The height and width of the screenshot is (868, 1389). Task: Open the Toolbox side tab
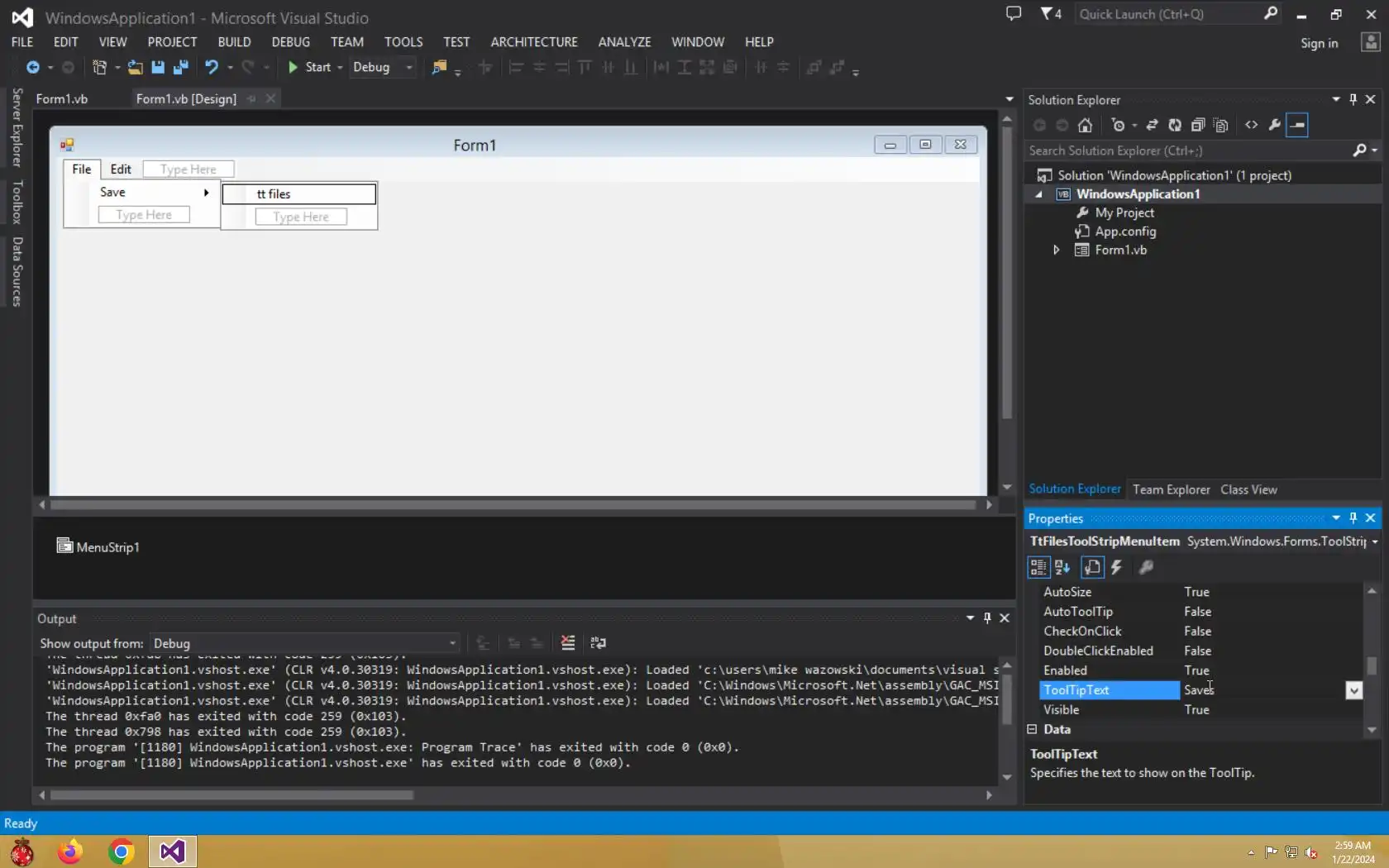click(17, 202)
